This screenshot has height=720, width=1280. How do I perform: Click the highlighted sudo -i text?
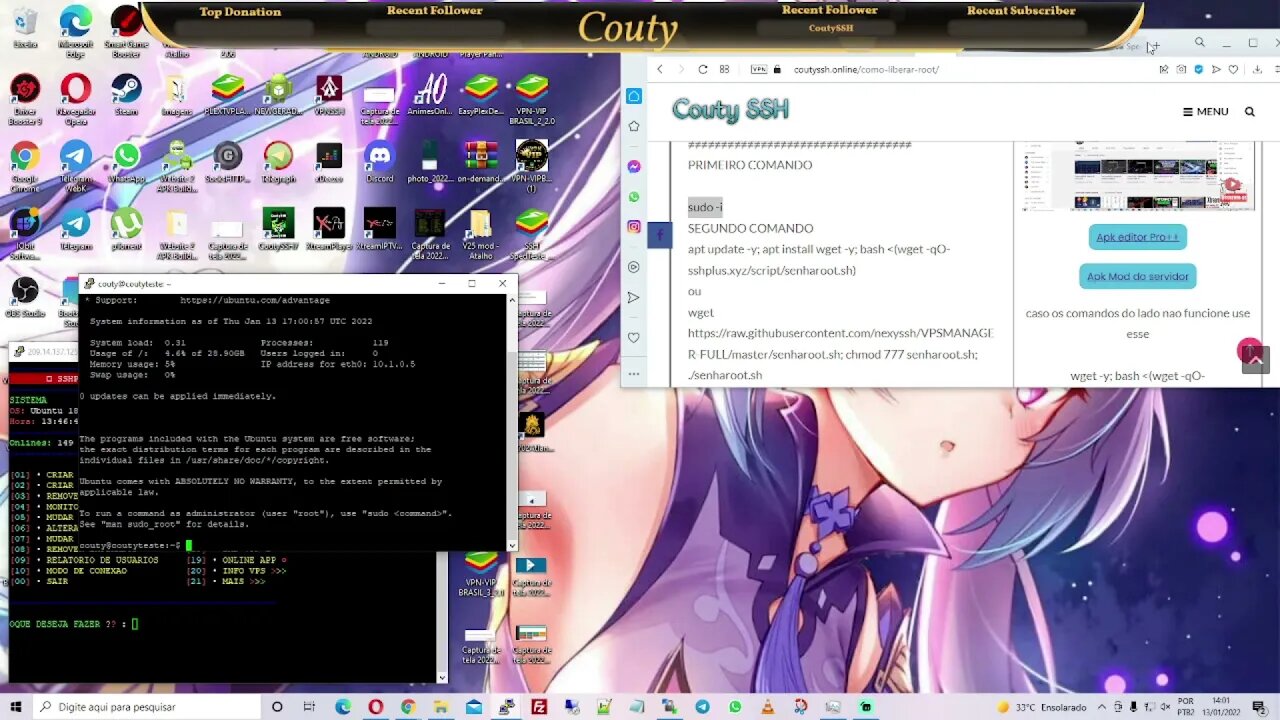(x=705, y=207)
